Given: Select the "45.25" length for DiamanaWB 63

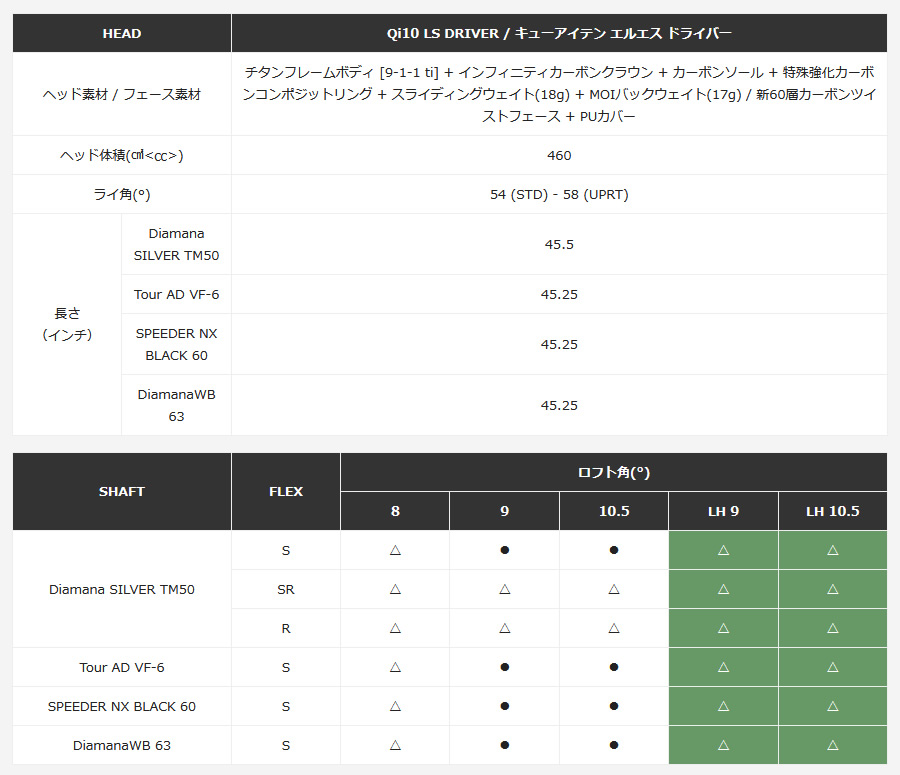Looking at the screenshot, I should tap(559, 405).
